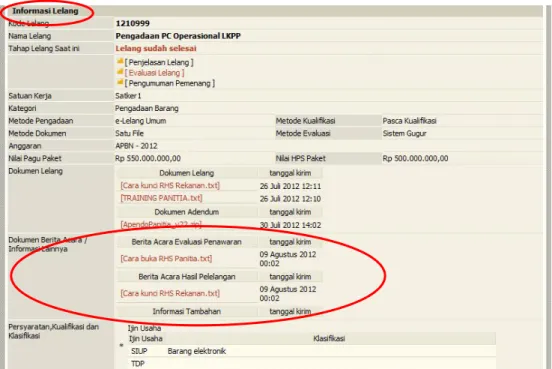Download Cara kunci RHS Rekanan.txt under Dokumen Lelang

pyautogui.click(x=170, y=186)
